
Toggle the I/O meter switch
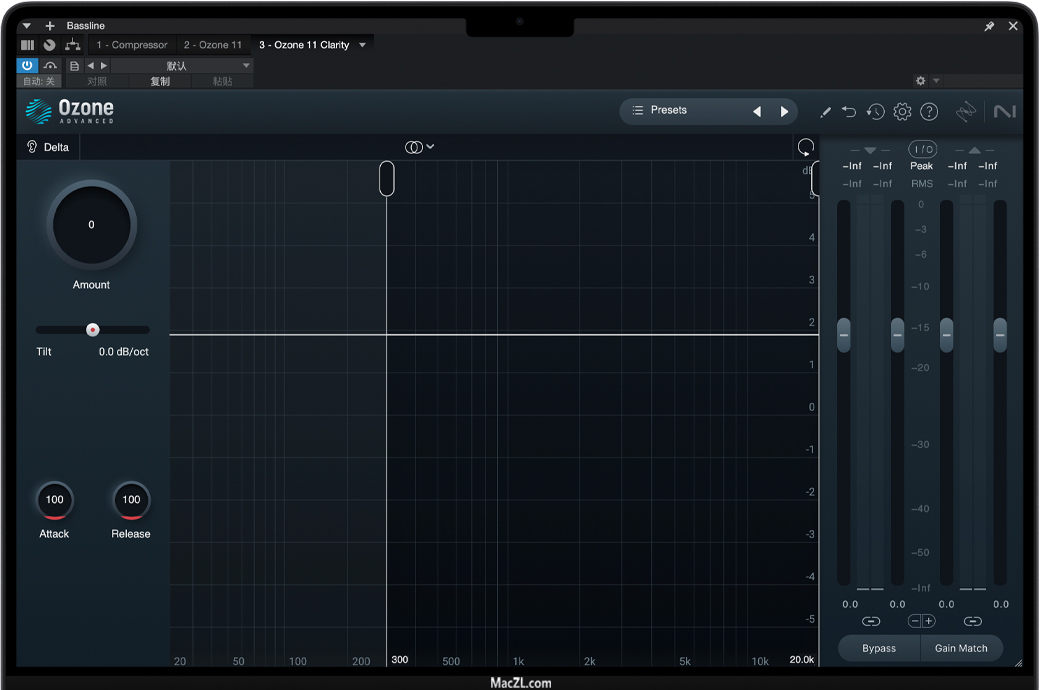pyautogui.click(x=921, y=149)
